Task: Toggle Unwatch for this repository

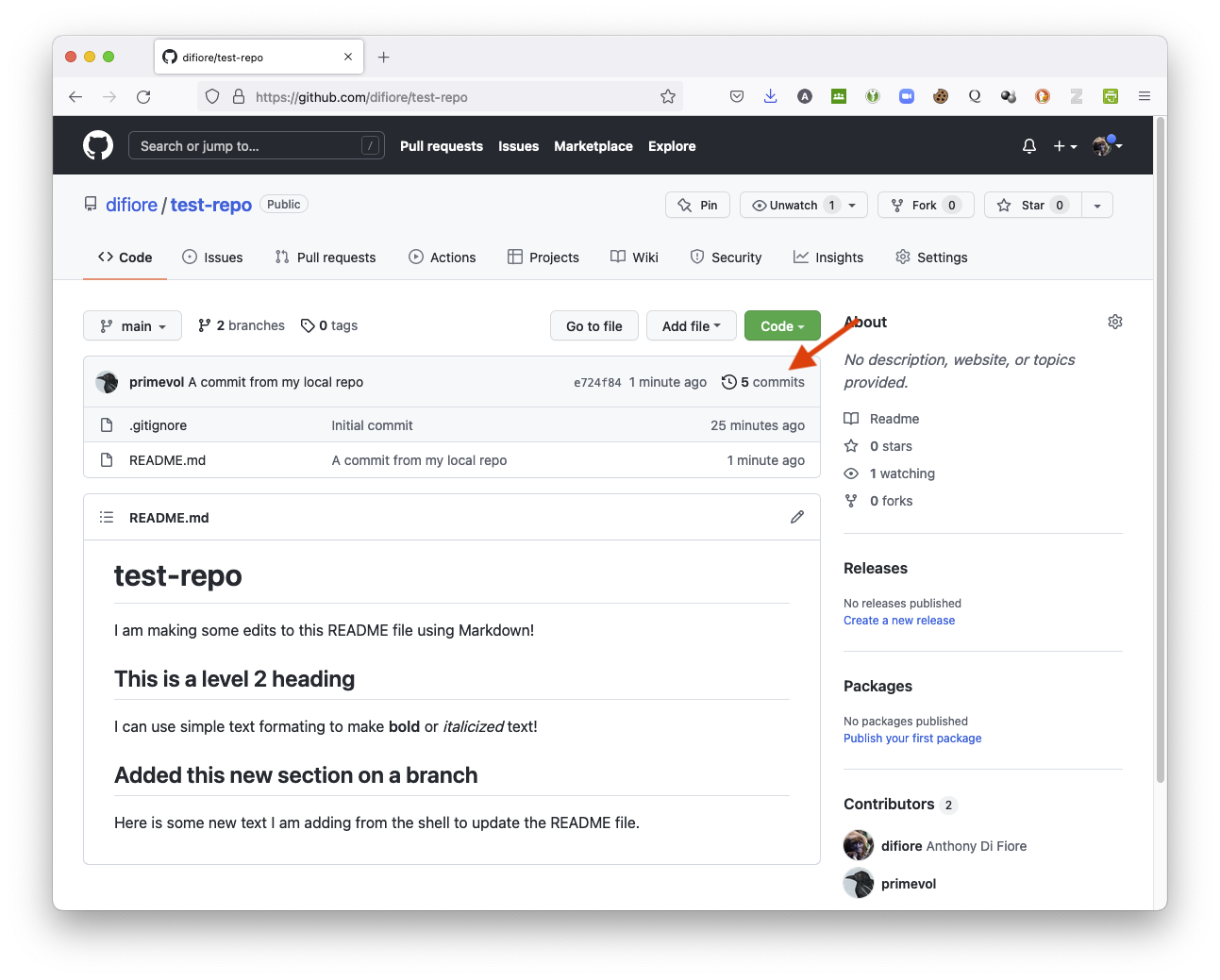Action: tap(793, 205)
